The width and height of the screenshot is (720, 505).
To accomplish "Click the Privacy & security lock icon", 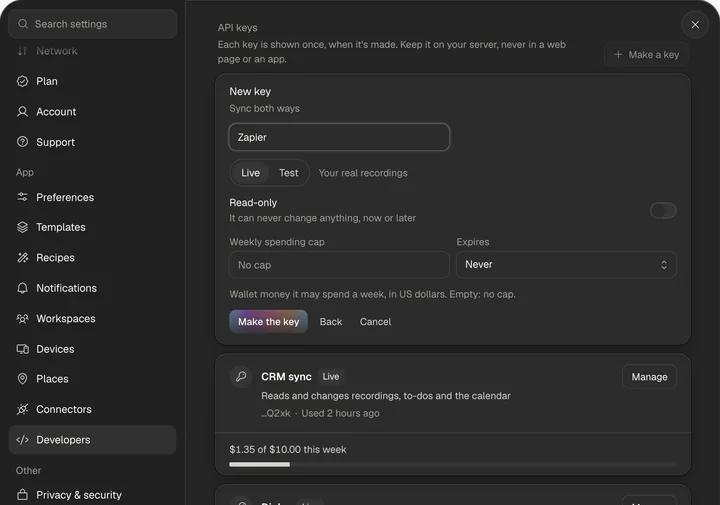I will click(x=22, y=494).
